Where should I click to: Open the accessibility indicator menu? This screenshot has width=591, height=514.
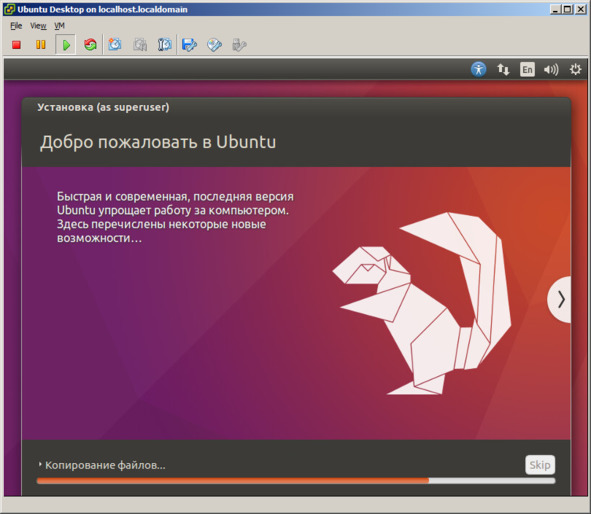click(x=478, y=69)
